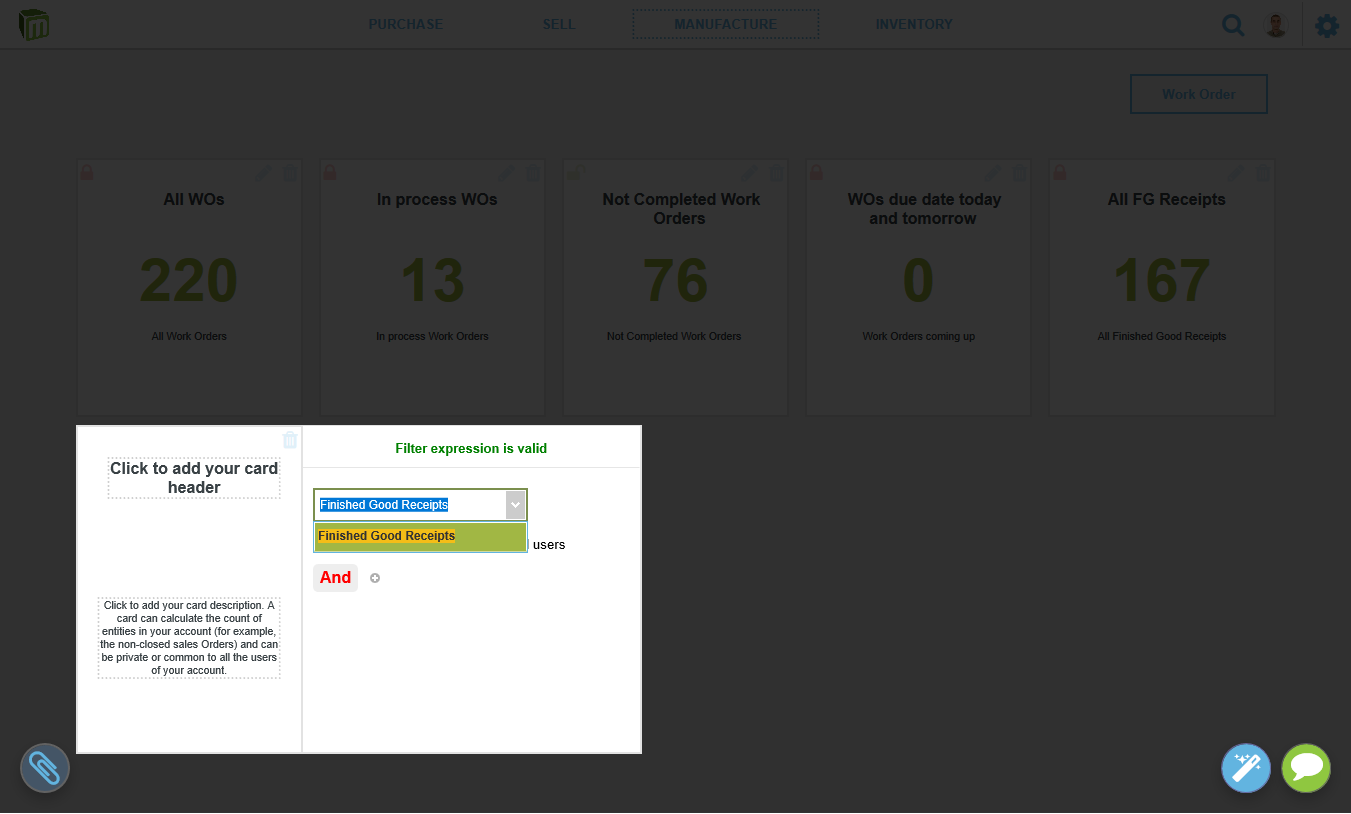Click 'Filter expression is valid' message
1351x814 pixels.
coord(471,448)
